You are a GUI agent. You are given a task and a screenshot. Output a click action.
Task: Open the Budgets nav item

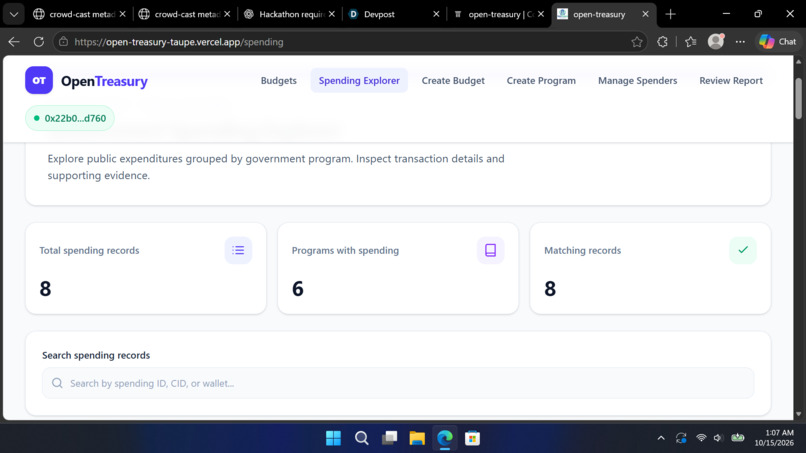[279, 80]
